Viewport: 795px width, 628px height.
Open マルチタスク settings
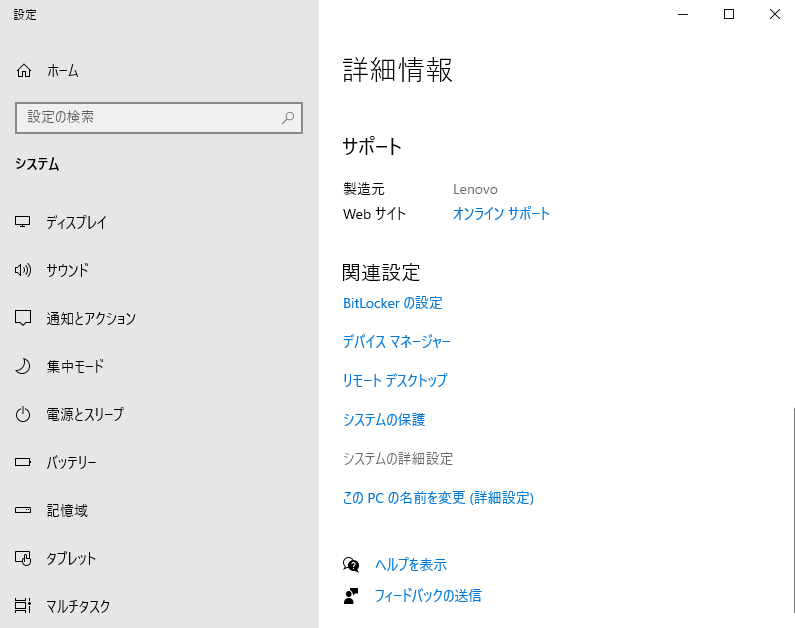tap(78, 606)
